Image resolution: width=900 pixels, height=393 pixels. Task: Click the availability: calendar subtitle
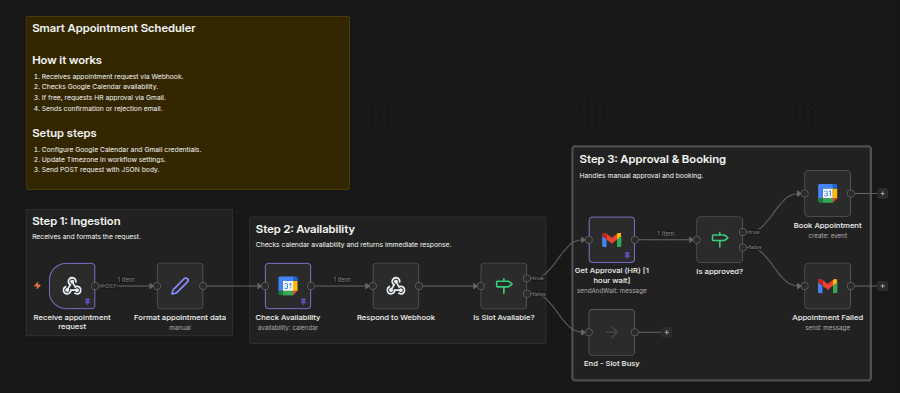(288, 328)
